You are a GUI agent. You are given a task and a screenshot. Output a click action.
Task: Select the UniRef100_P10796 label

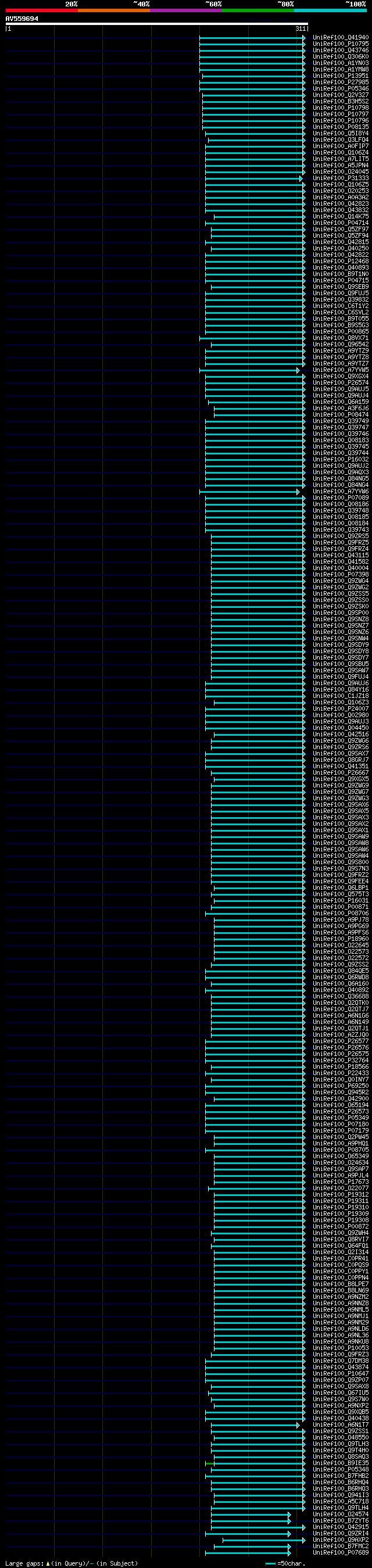click(x=341, y=120)
